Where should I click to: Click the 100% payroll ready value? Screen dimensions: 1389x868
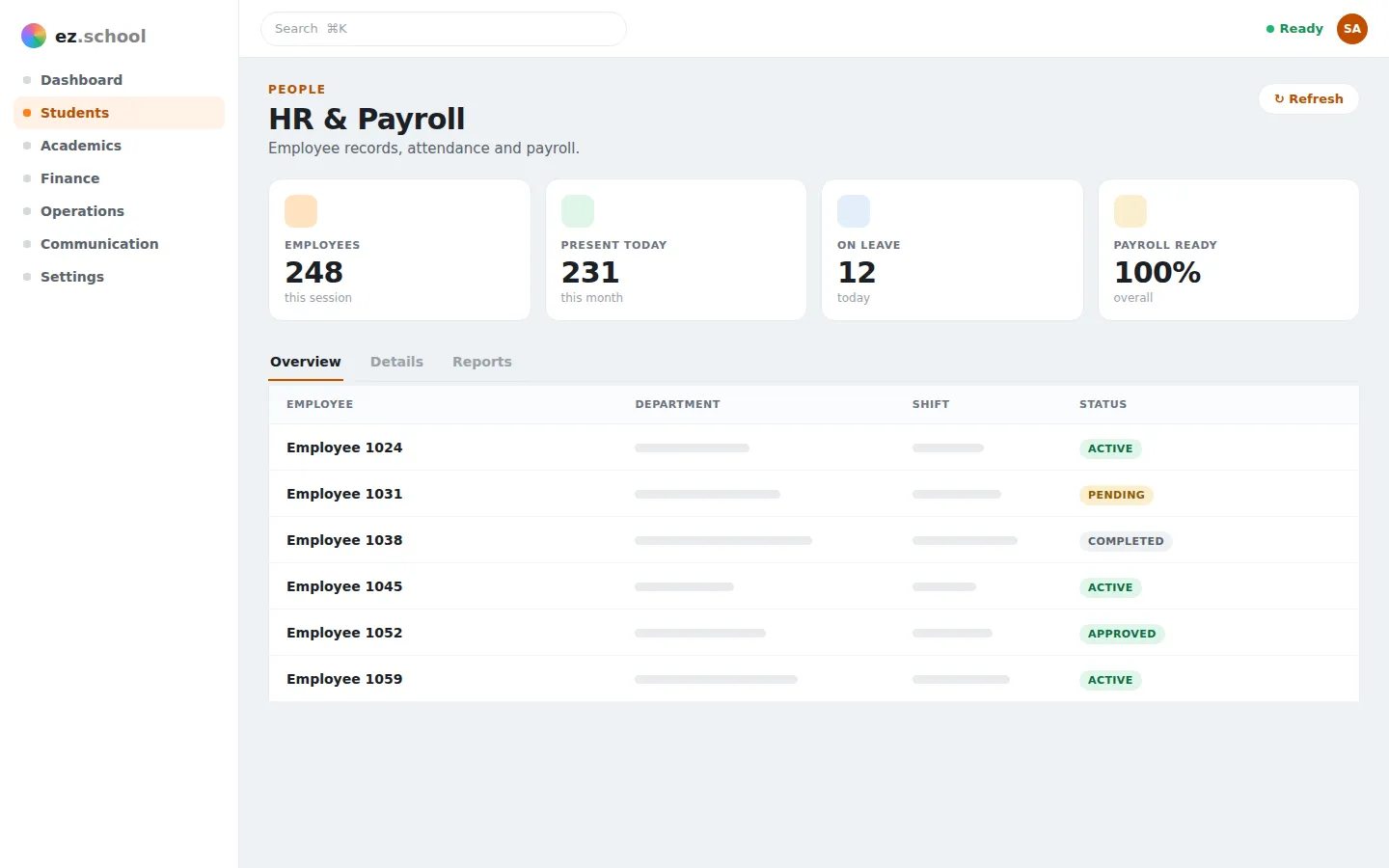(x=1157, y=272)
